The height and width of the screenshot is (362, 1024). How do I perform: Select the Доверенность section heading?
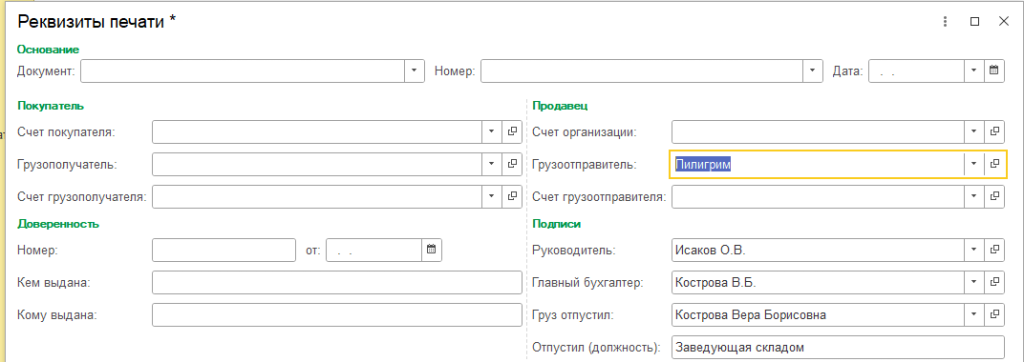[57, 224]
